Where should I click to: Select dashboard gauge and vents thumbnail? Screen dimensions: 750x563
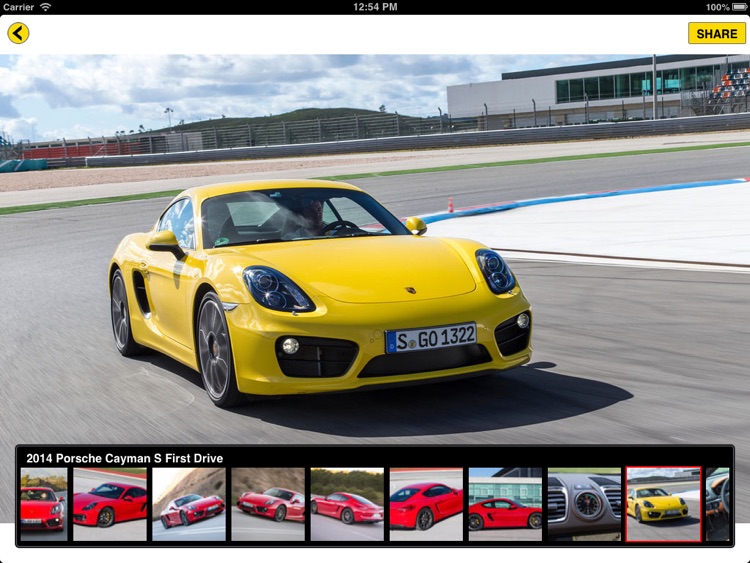point(584,504)
